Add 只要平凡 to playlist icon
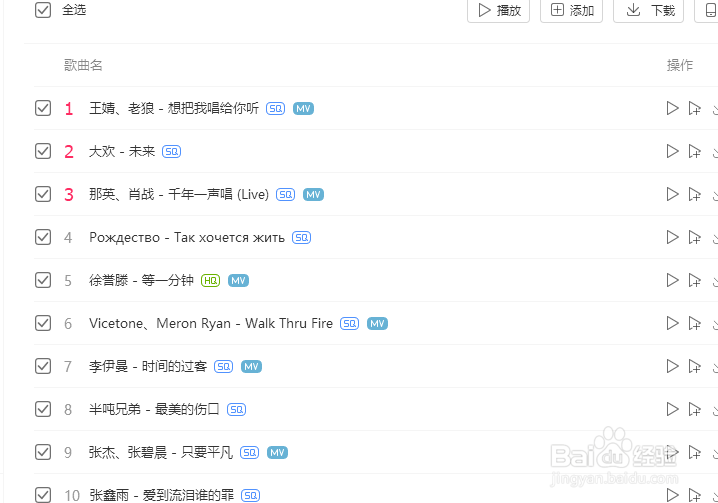The height and width of the screenshot is (503, 718). pyautogui.click(x=695, y=452)
